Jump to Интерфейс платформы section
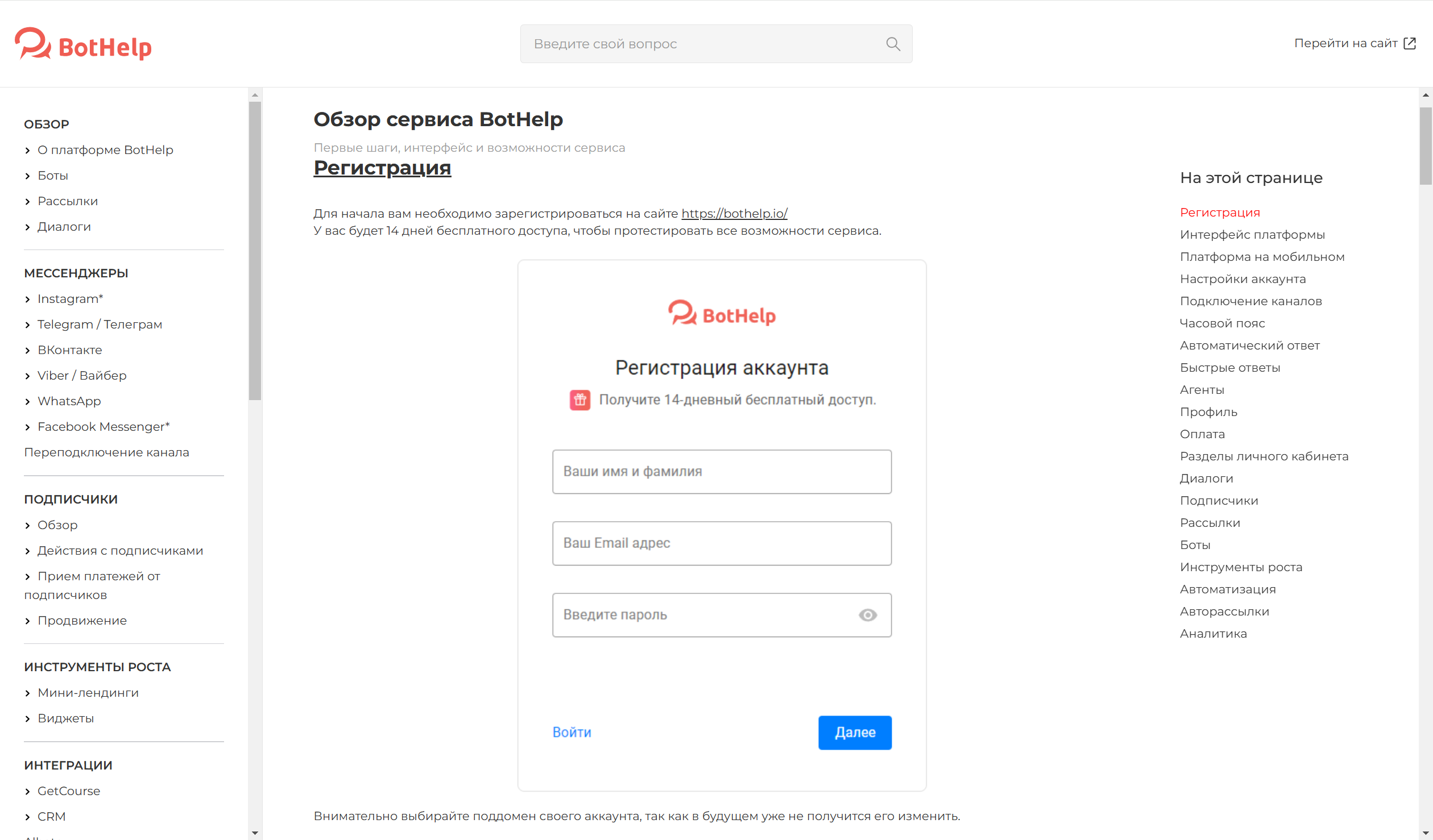Screen dimensions: 1433x840 [x=1252, y=235]
